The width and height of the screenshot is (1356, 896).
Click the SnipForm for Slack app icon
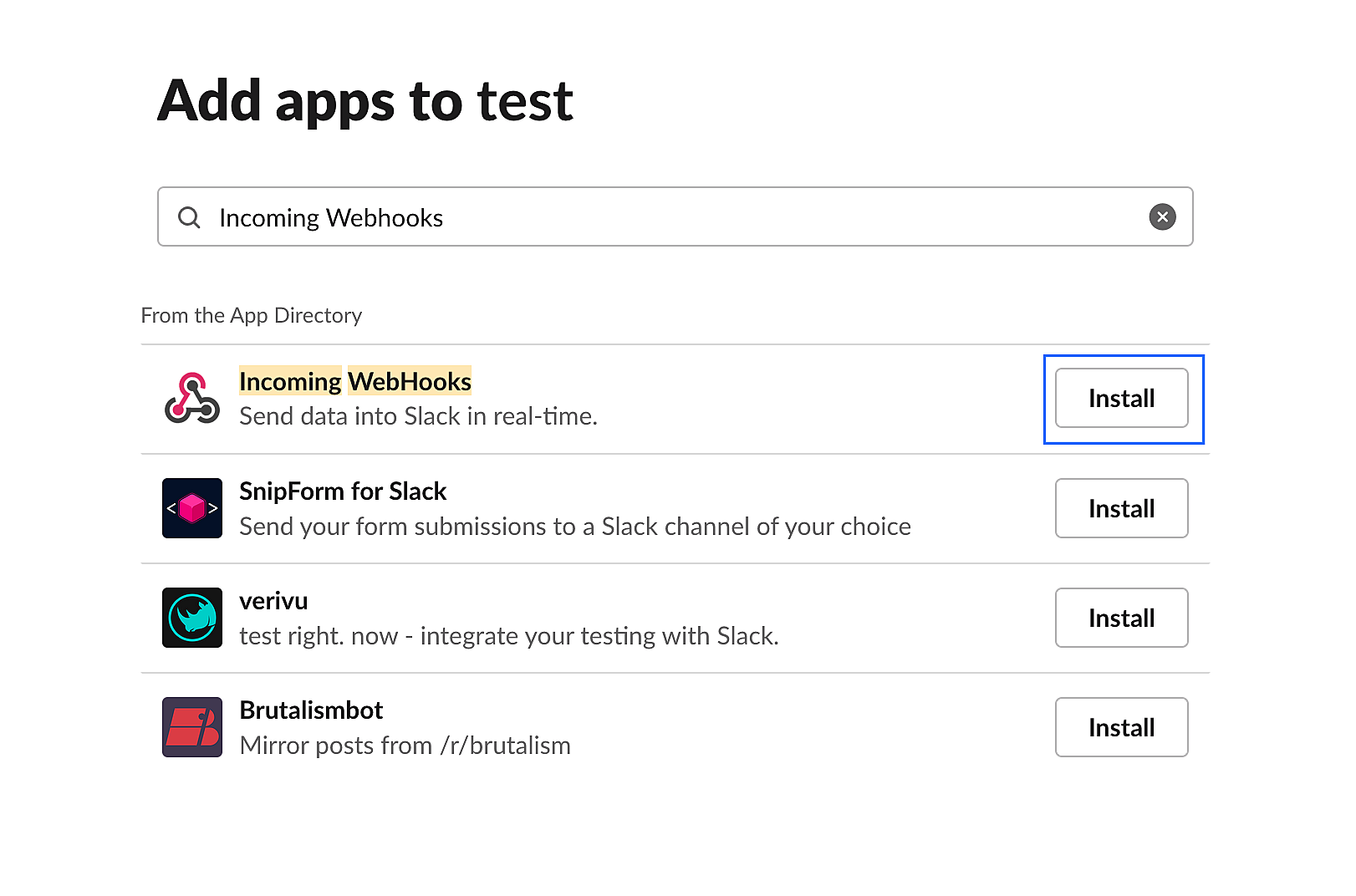point(191,508)
